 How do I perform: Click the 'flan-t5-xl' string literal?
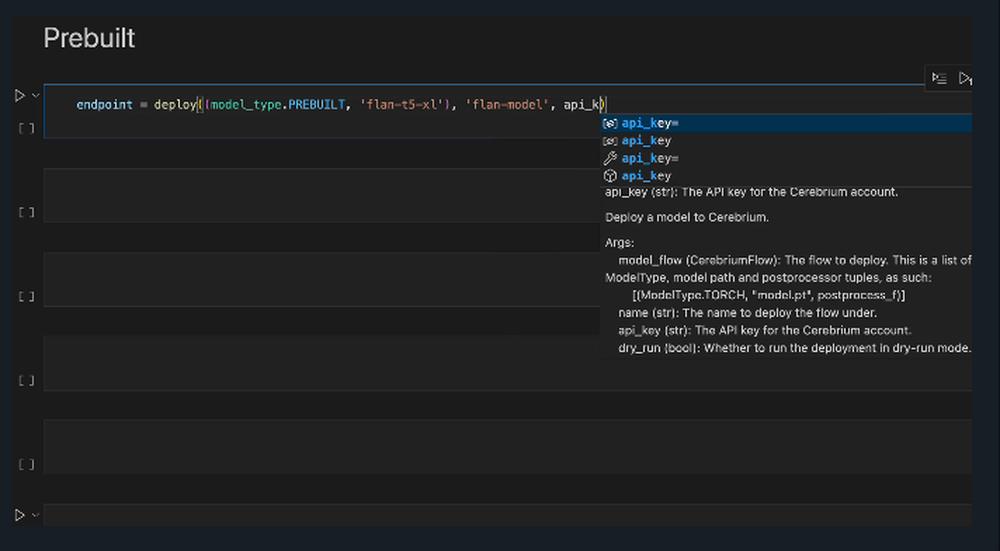coord(402,105)
